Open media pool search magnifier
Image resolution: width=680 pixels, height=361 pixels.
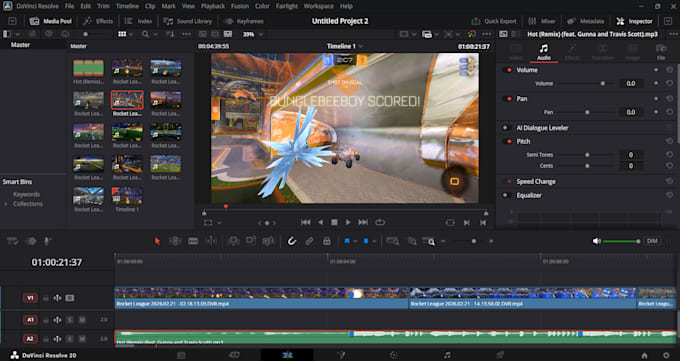point(145,34)
